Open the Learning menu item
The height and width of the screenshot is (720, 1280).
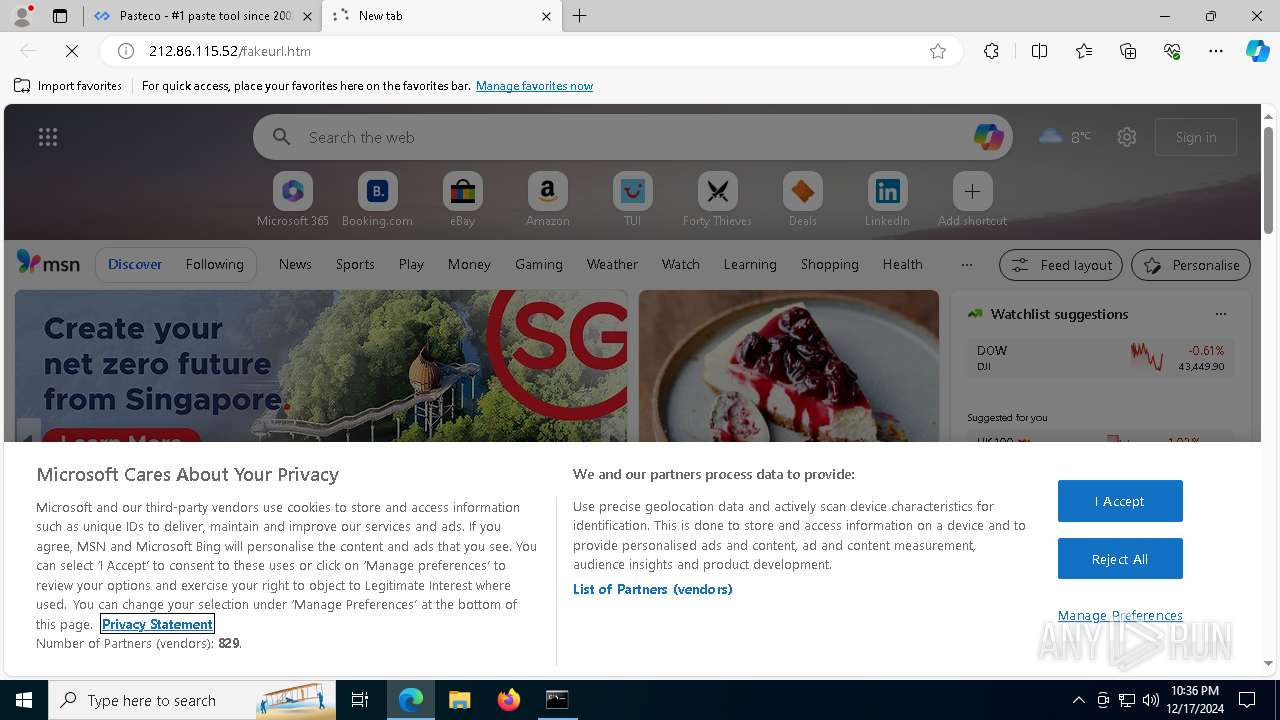pos(750,264)
